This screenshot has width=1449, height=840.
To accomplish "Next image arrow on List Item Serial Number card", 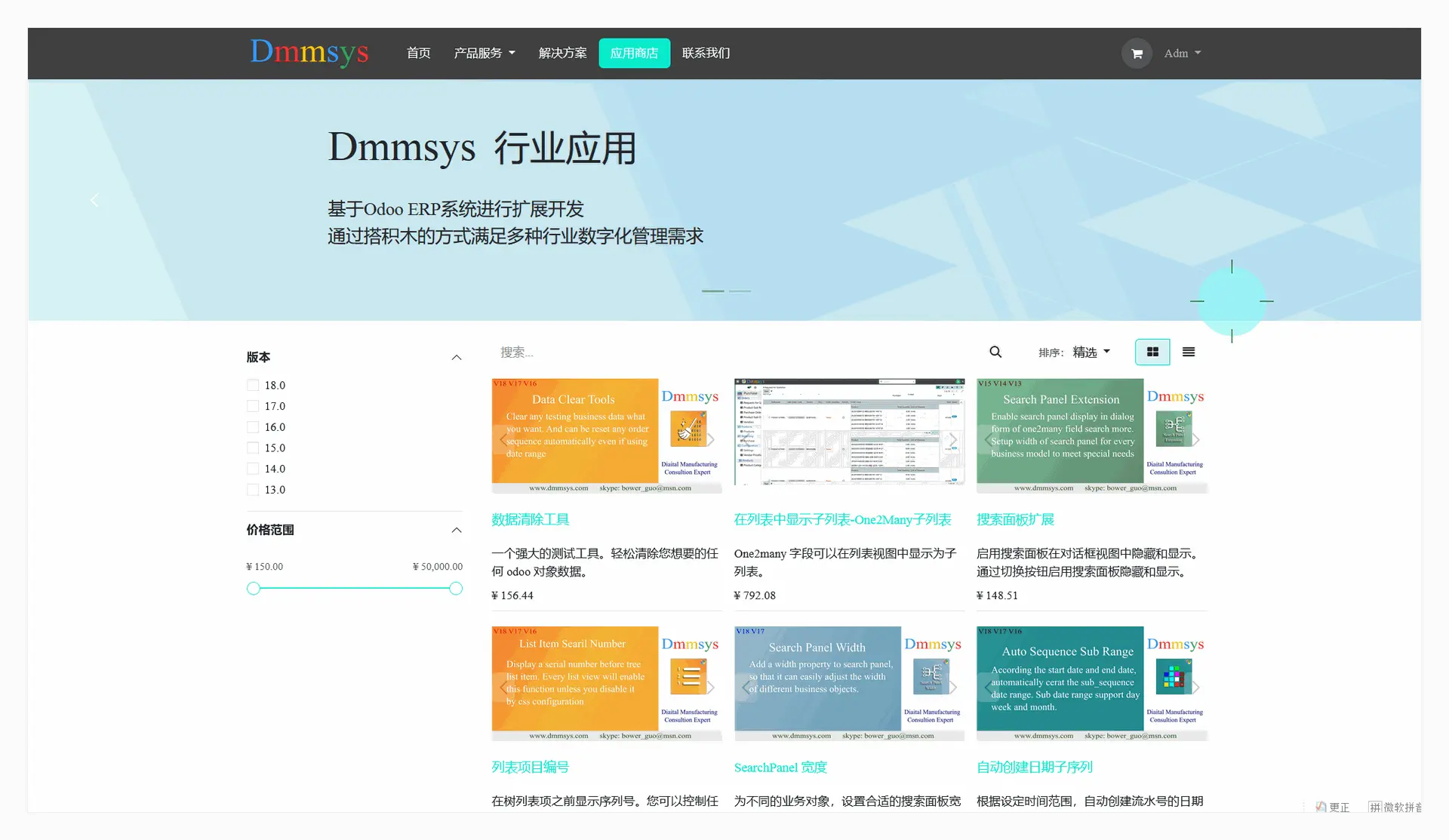I will 710,687.
